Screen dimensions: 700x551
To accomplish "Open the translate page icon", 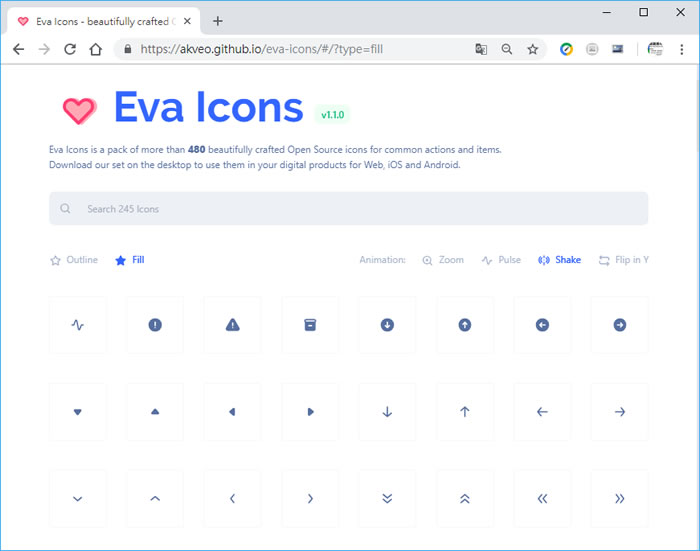I will (481, 49).
